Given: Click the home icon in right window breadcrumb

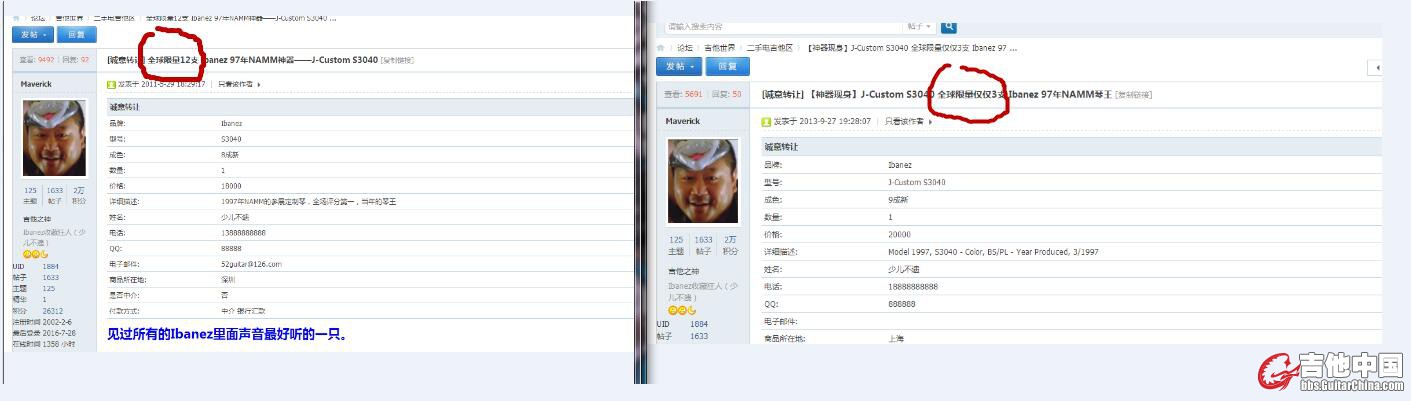Looking at the screenshot, I should click(x=661, y=47).
